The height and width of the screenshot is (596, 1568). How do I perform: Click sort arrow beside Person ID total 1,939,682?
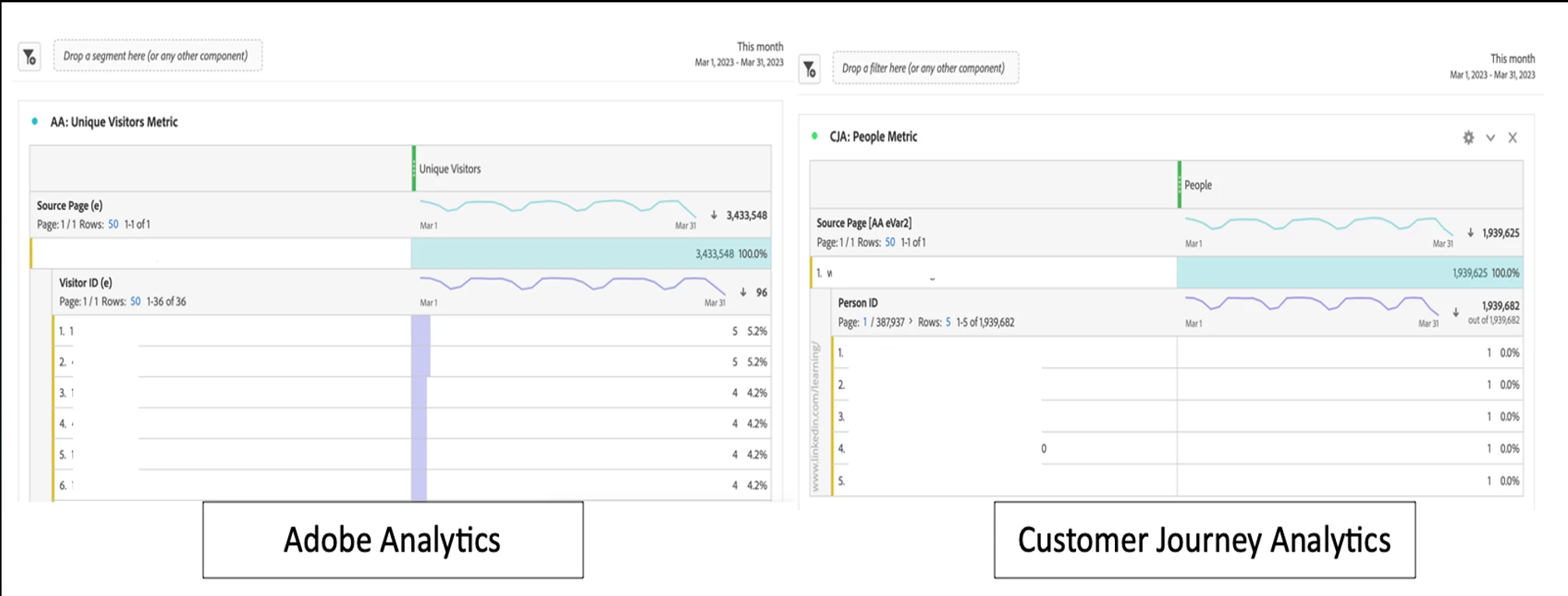click(x=1455, y=312)
